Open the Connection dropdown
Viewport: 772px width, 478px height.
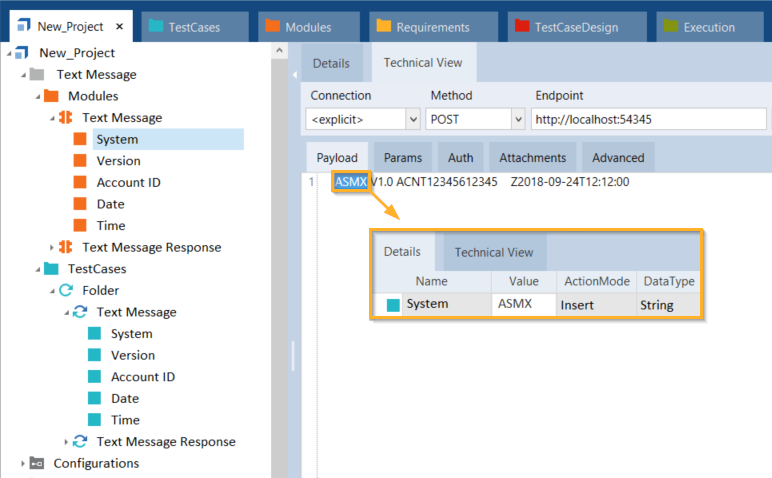[x=413, y=119]
